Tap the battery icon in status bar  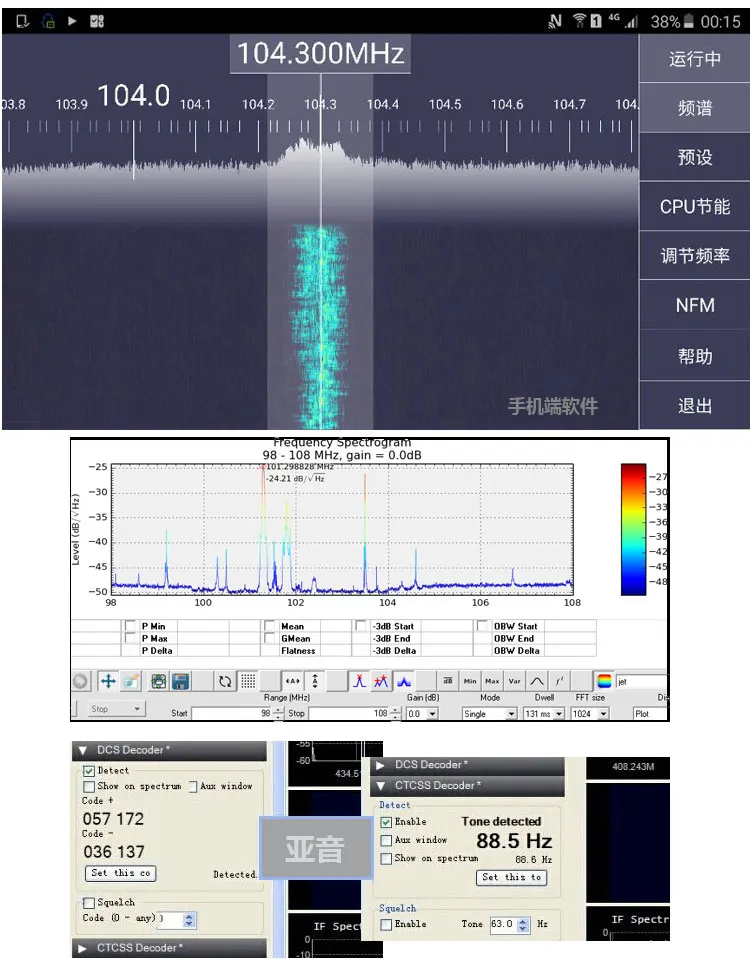[688, 21]
